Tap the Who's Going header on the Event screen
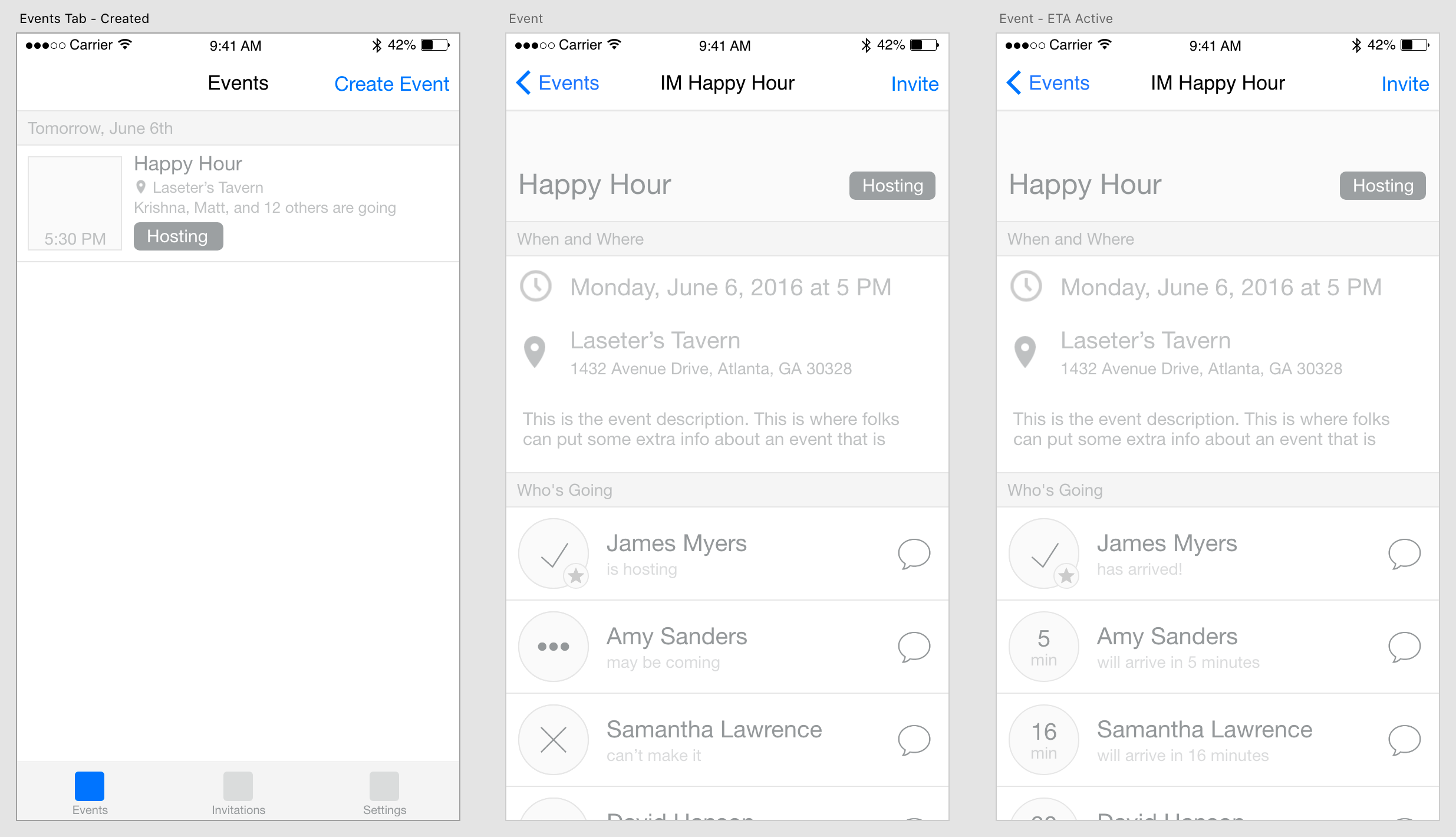The width and height of the screenshot is (1456, 837). (727, 490)
